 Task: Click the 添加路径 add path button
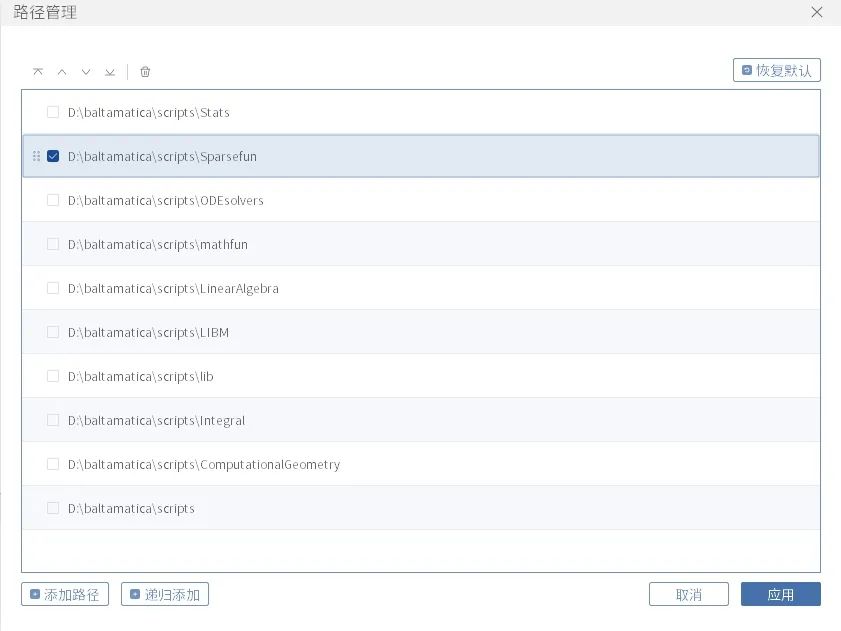pyautogui.click(x=65, y=594)
